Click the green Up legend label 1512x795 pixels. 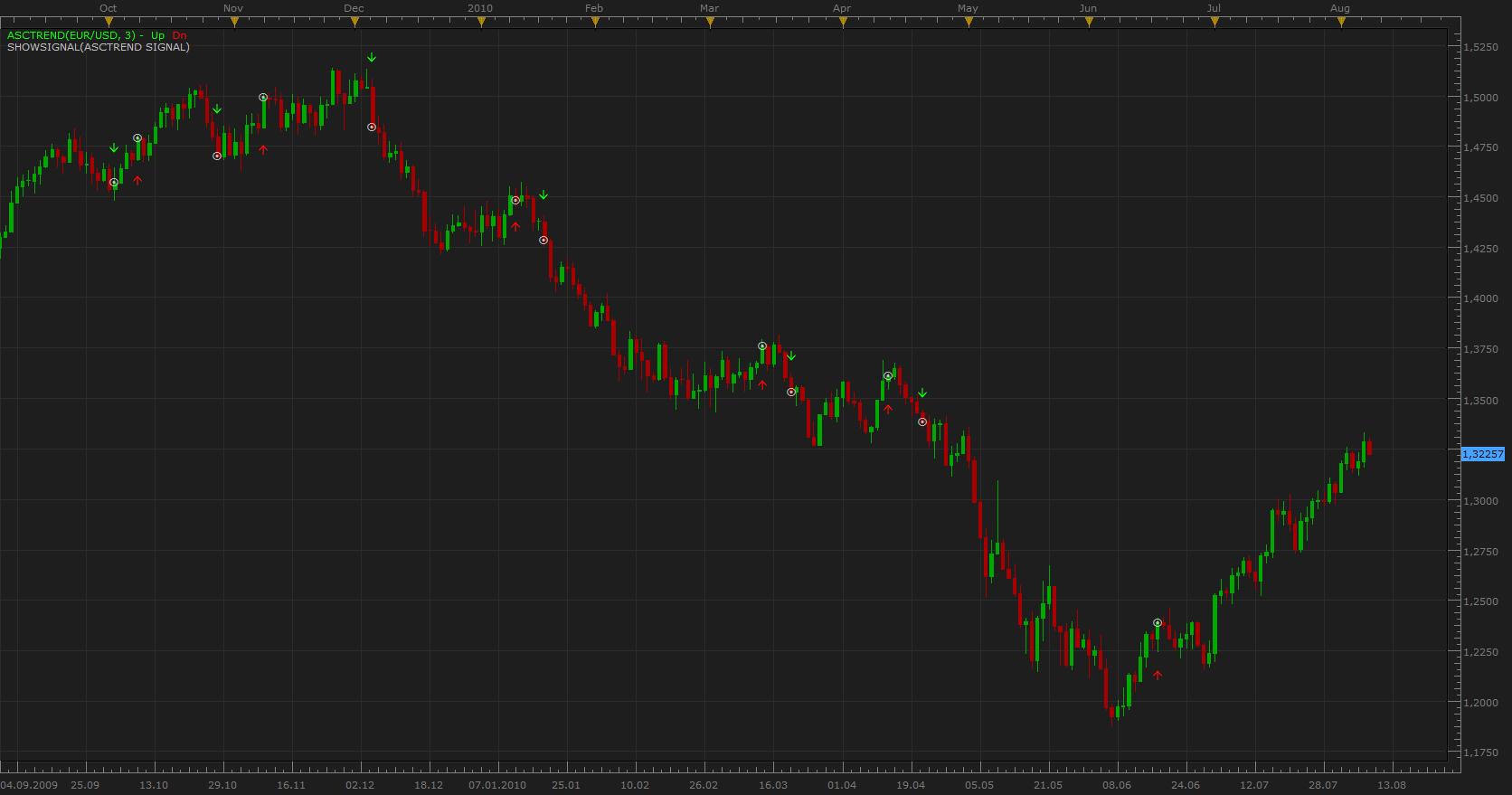158,35
